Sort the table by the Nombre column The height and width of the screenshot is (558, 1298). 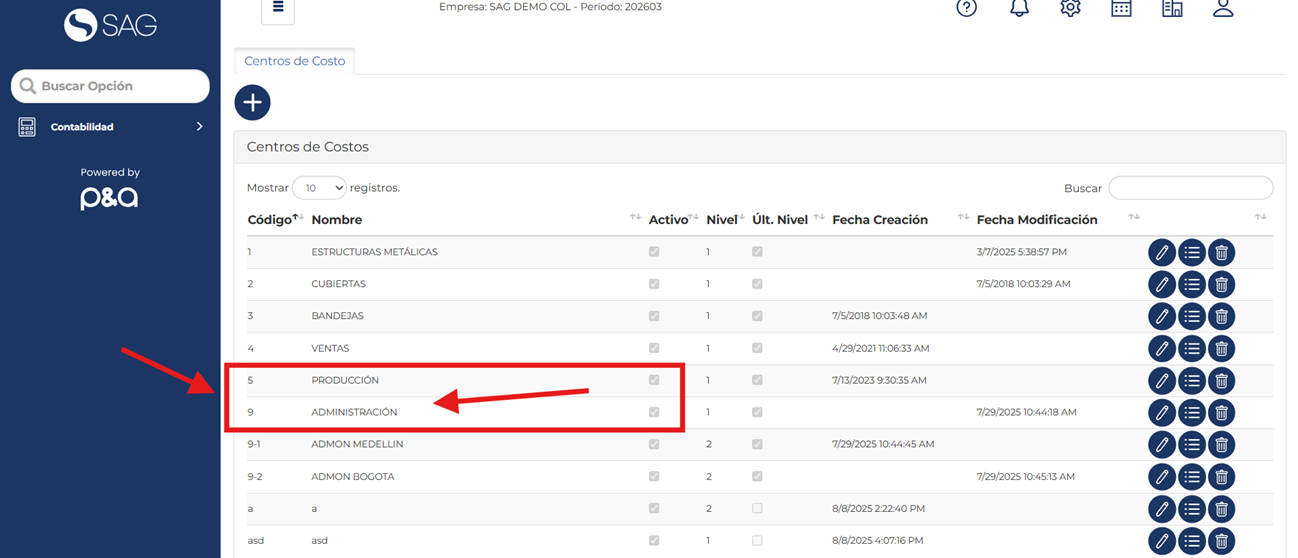click(x=336, y=220)
